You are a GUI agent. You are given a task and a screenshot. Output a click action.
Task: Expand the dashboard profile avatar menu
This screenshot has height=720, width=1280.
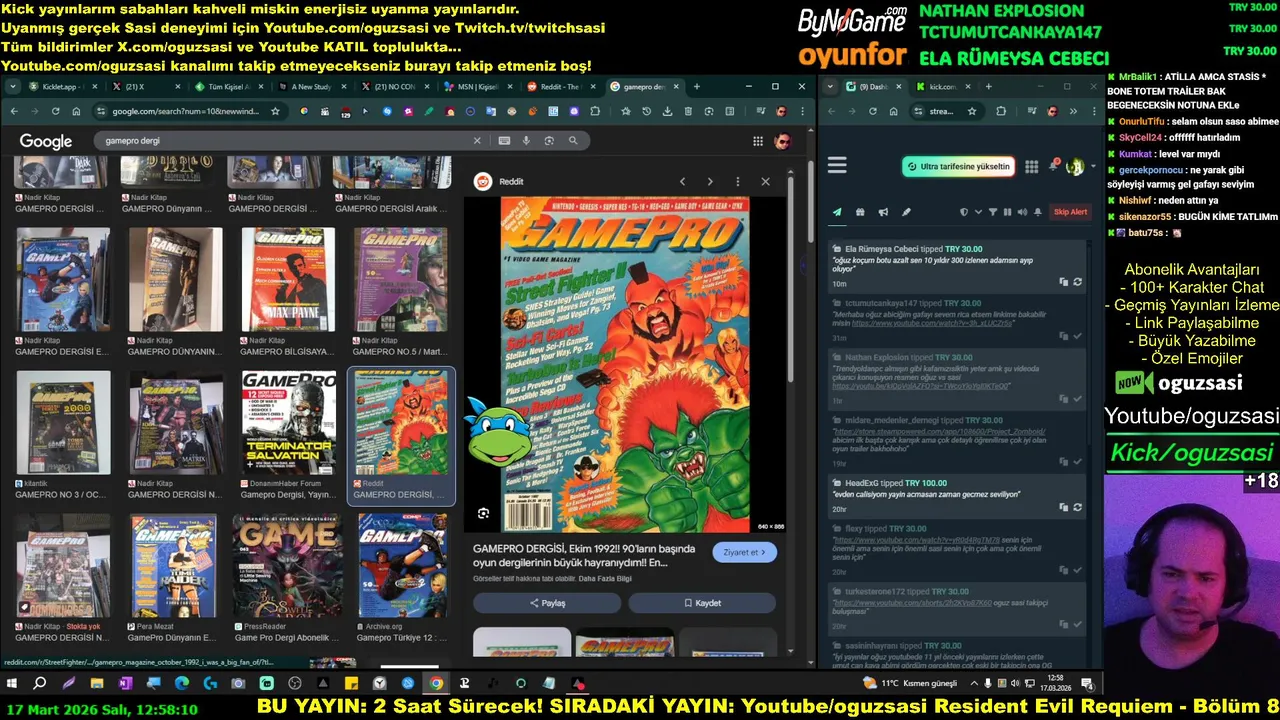[1080, 166]
